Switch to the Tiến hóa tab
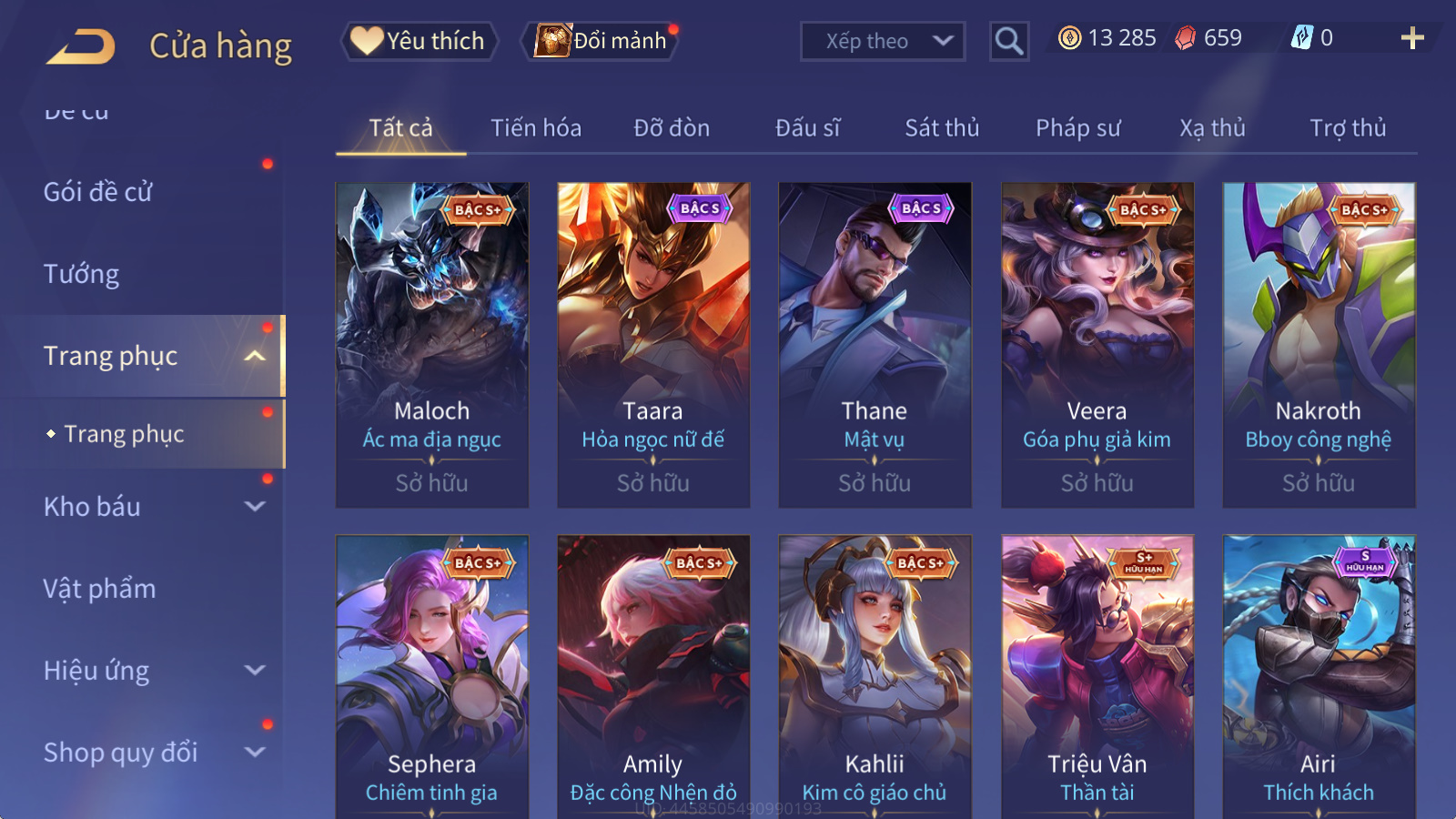The width and height of the screenshot is (1456, 819). point(536,128)
